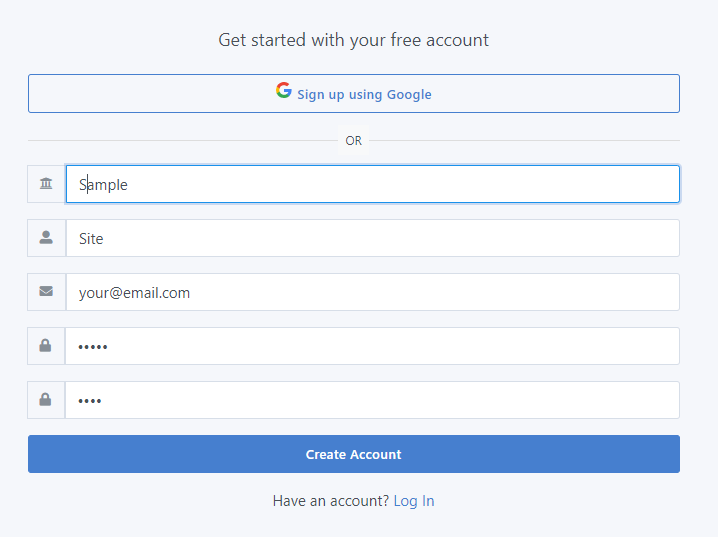
Task: Submit the form with Create Account
Action: (353, 454)
